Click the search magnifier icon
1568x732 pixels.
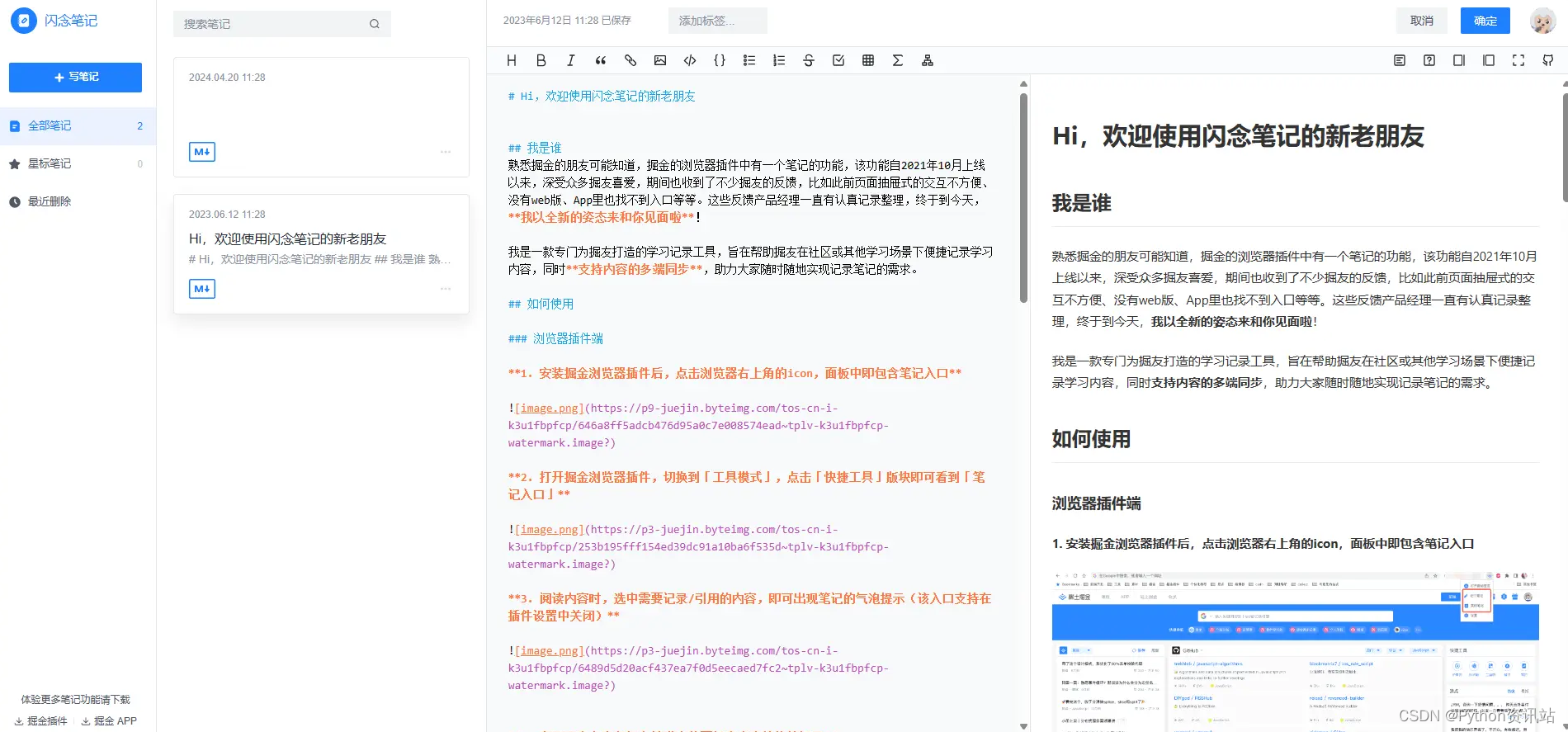pyautogui.click(x=375, y=24)
